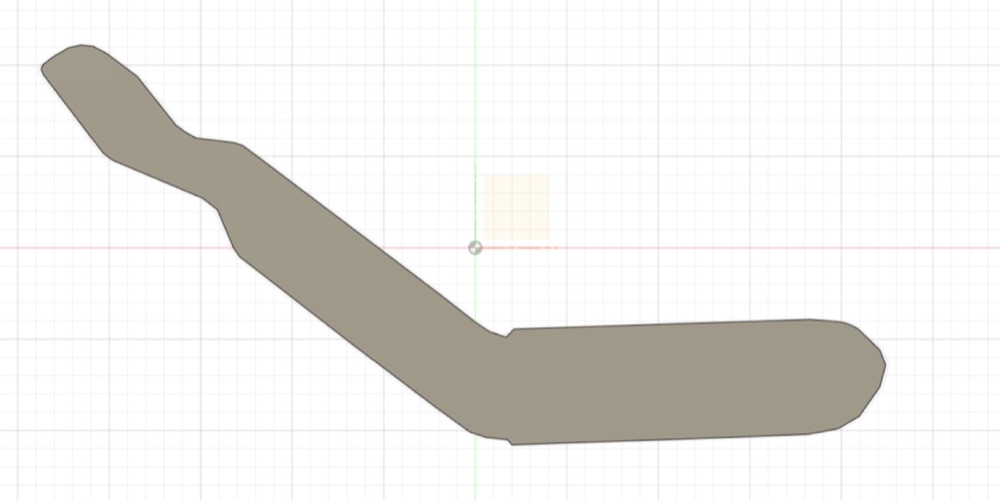
Task: Select the gray filled profile face
Action: (670, 383)
